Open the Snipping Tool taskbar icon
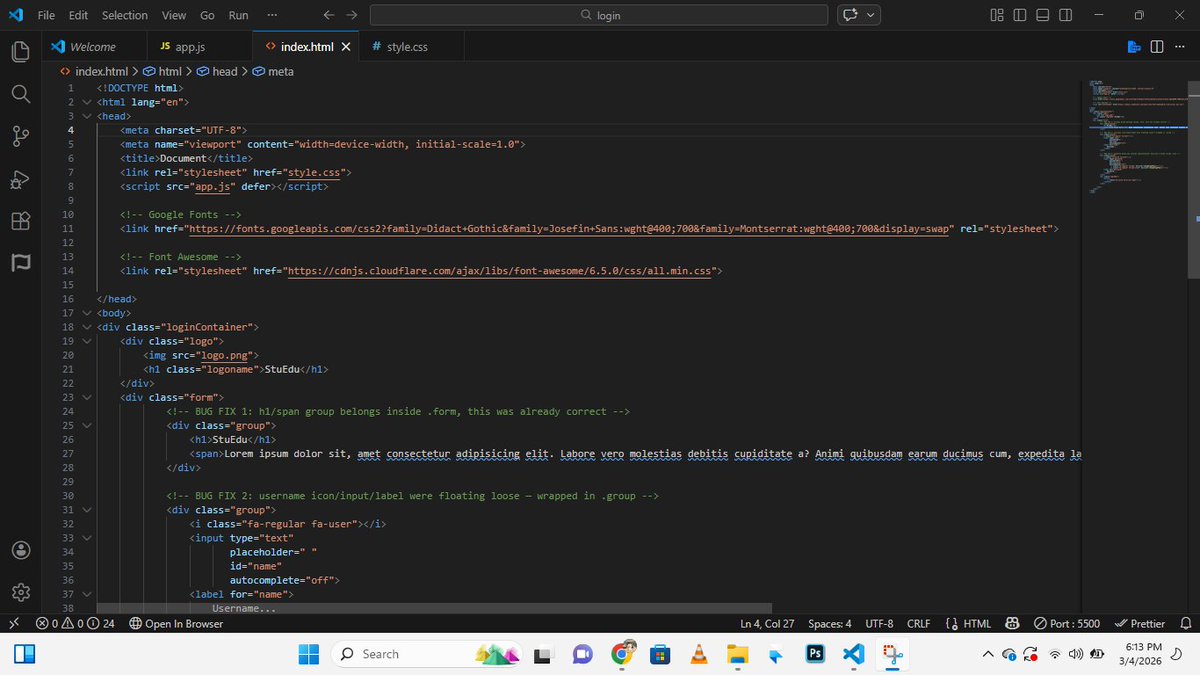The width and height of the screenshot is (1200, 675). tap(892, 654)
